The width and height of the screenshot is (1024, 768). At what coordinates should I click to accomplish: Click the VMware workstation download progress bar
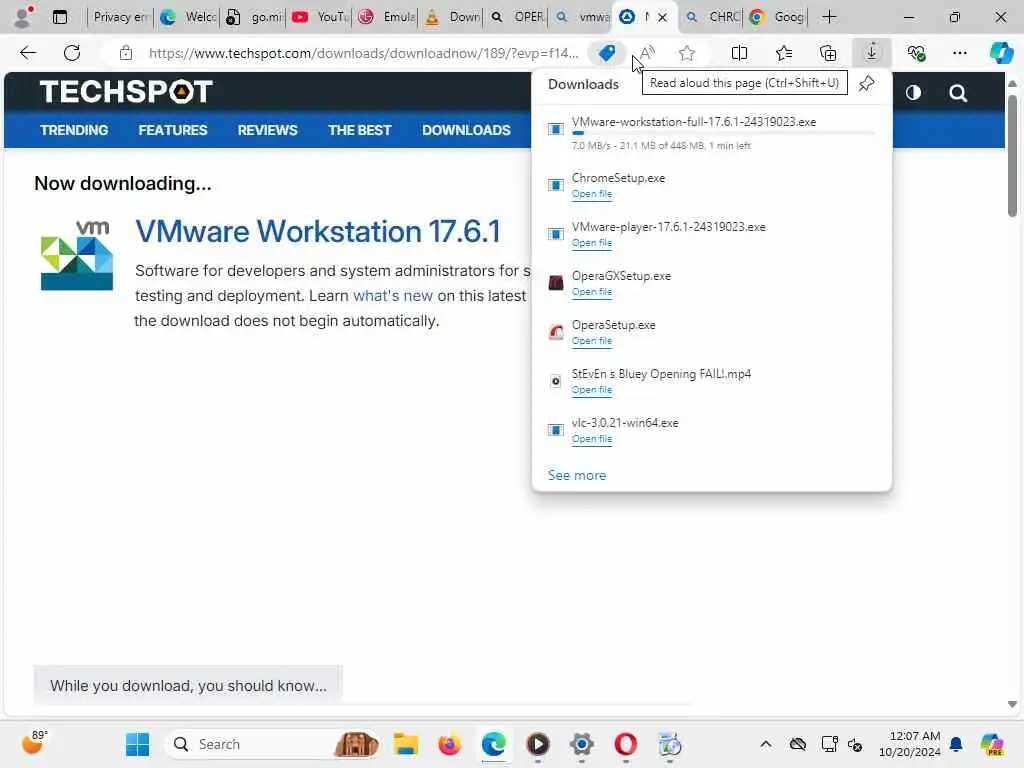click(x=723, y=133)
